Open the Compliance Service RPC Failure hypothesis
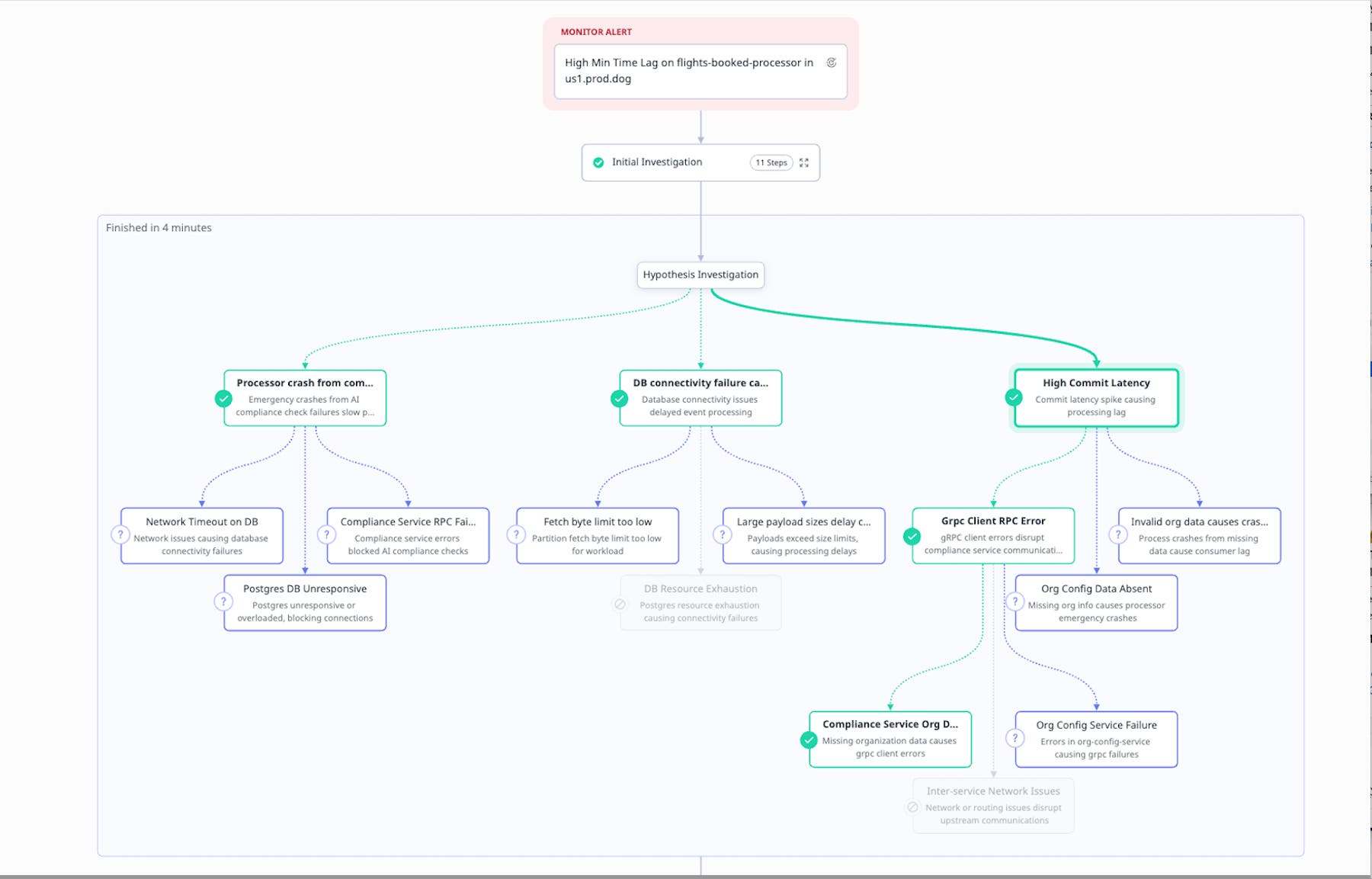This screenshot has width=1372, height=879. click(x=408, y=536)
